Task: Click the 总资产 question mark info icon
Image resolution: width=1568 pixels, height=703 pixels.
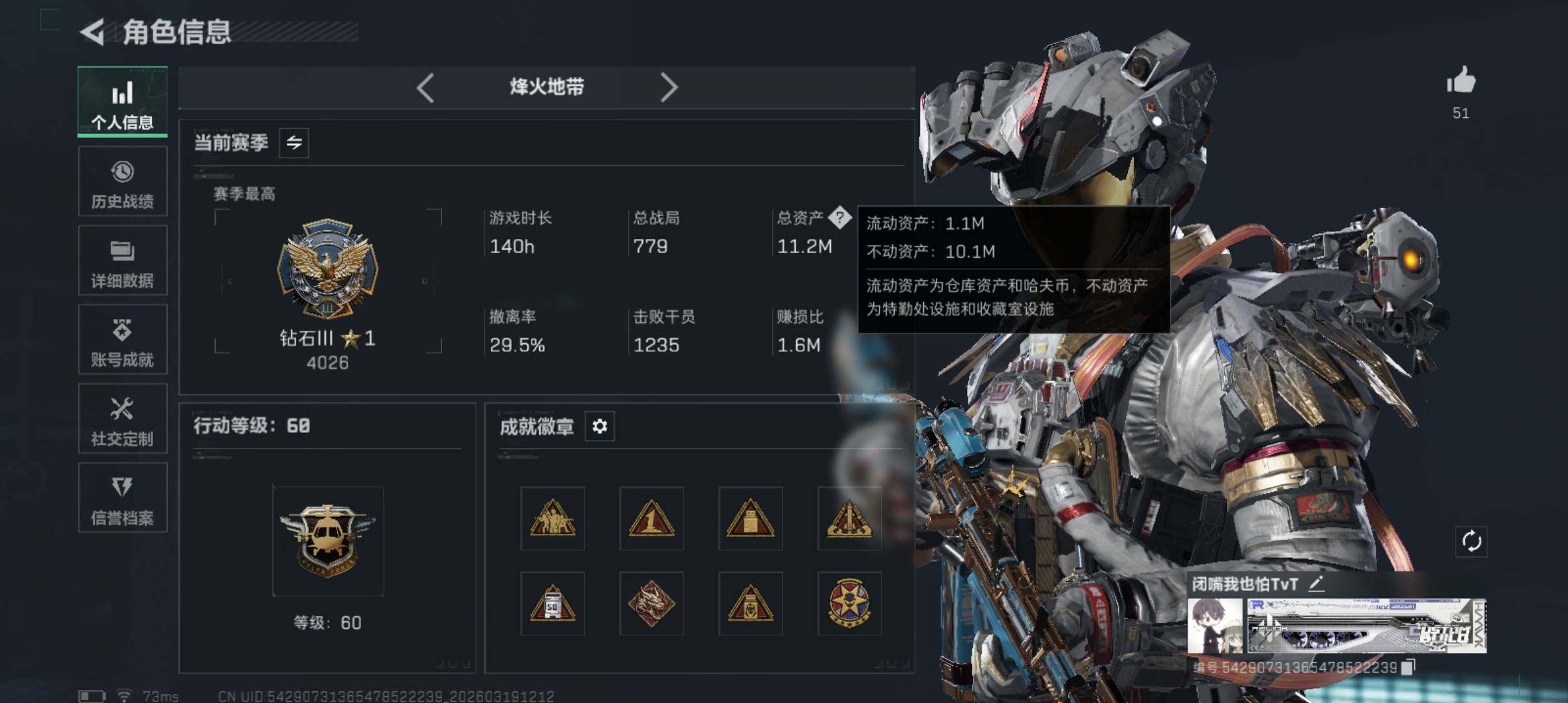Action: (839, 217)
